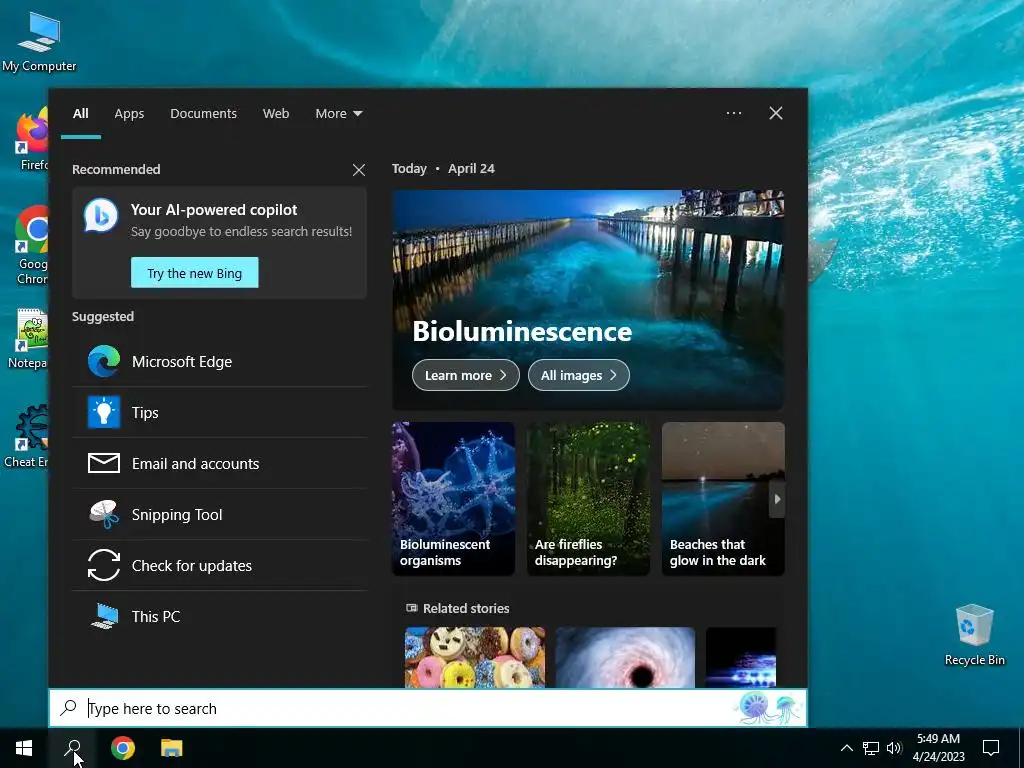Open the donuts related story thumbnail
This screenshot has height=768, width=1024.
[475, 657]
